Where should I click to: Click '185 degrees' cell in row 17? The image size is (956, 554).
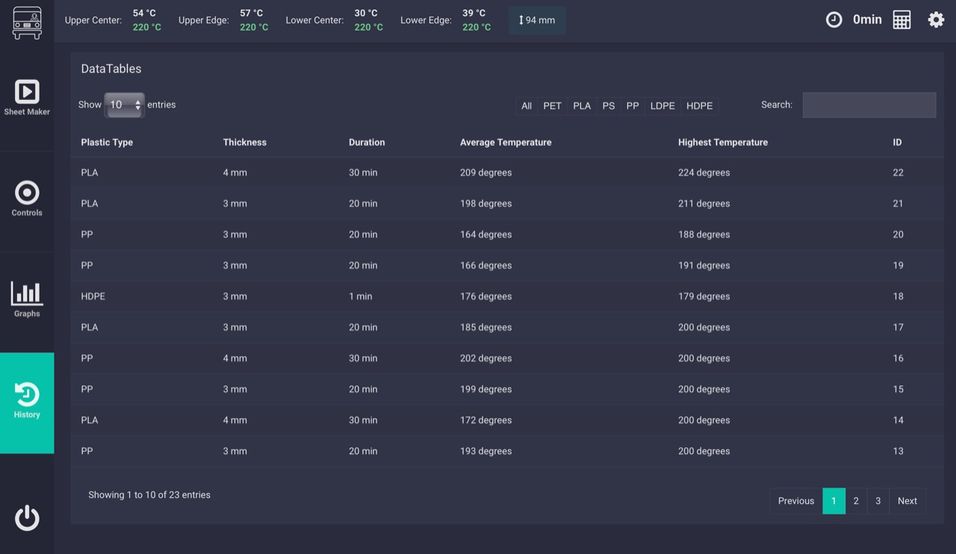coord(486,327)
